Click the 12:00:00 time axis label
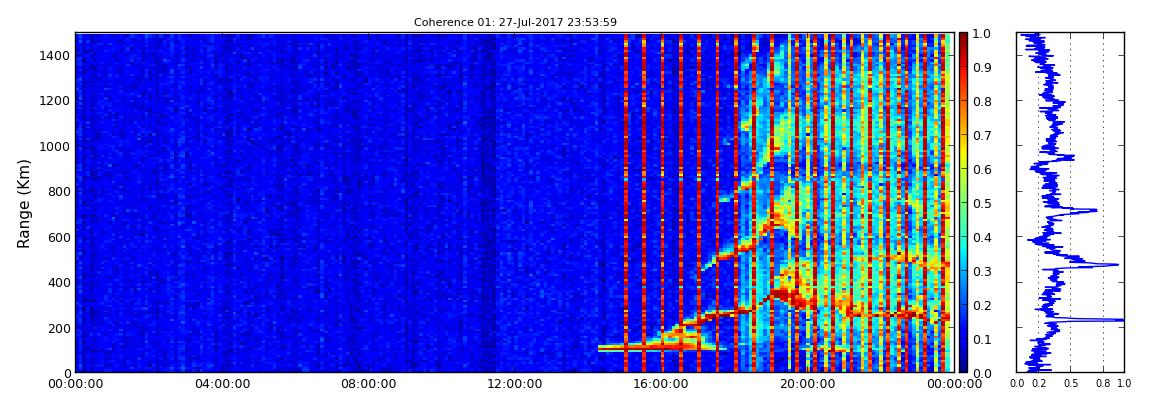This screenshot has height=407, width=1150. [514, 384]
